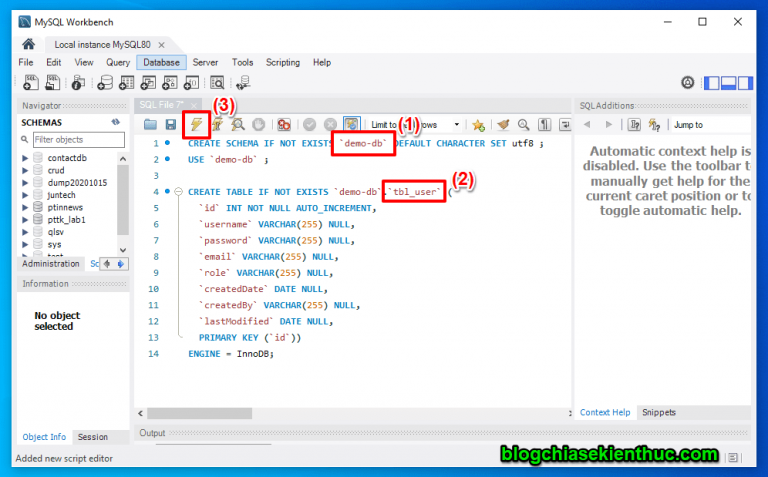This screenshot has height=477, width=768.
Task: Commit the current transaction checkmark
Action: pos(309,125)
